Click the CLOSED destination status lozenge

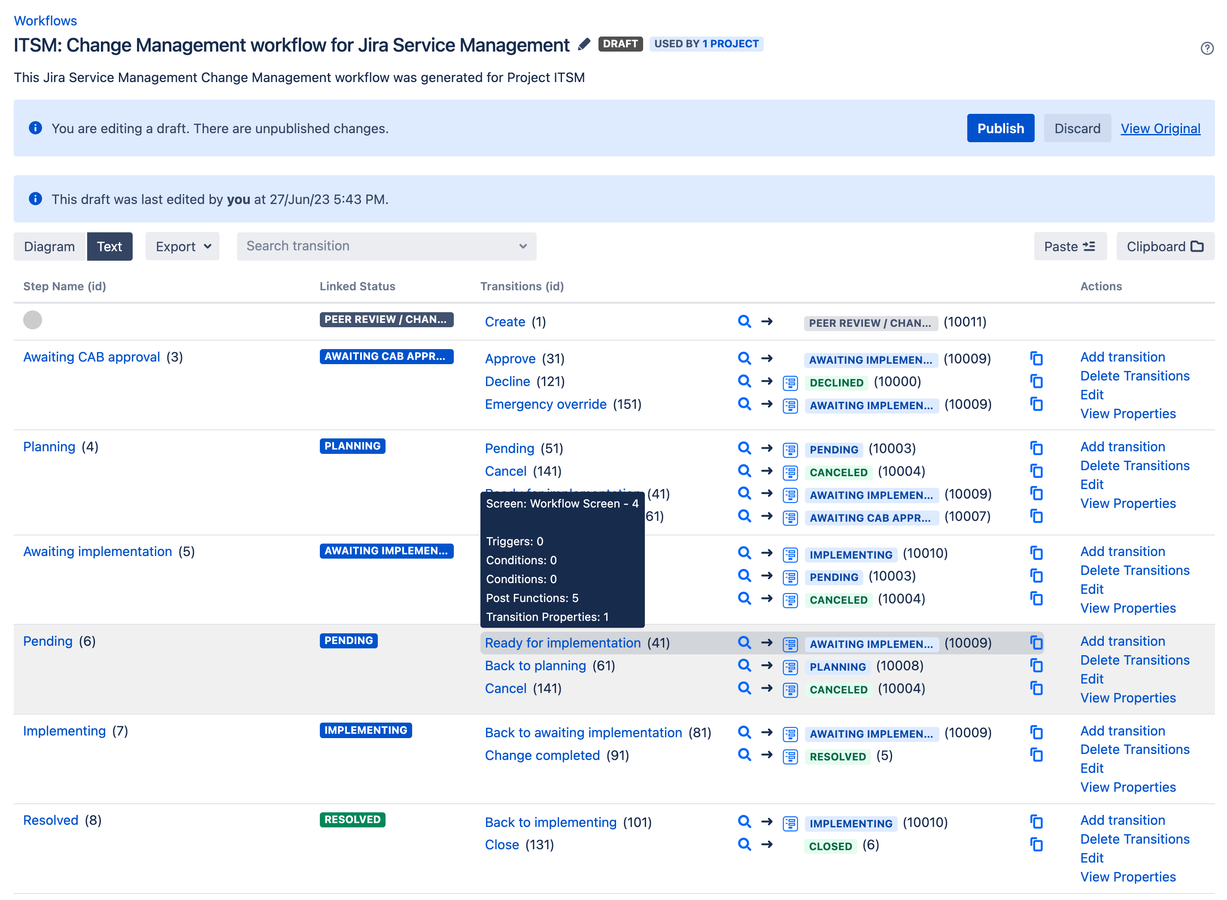[831, 846]
